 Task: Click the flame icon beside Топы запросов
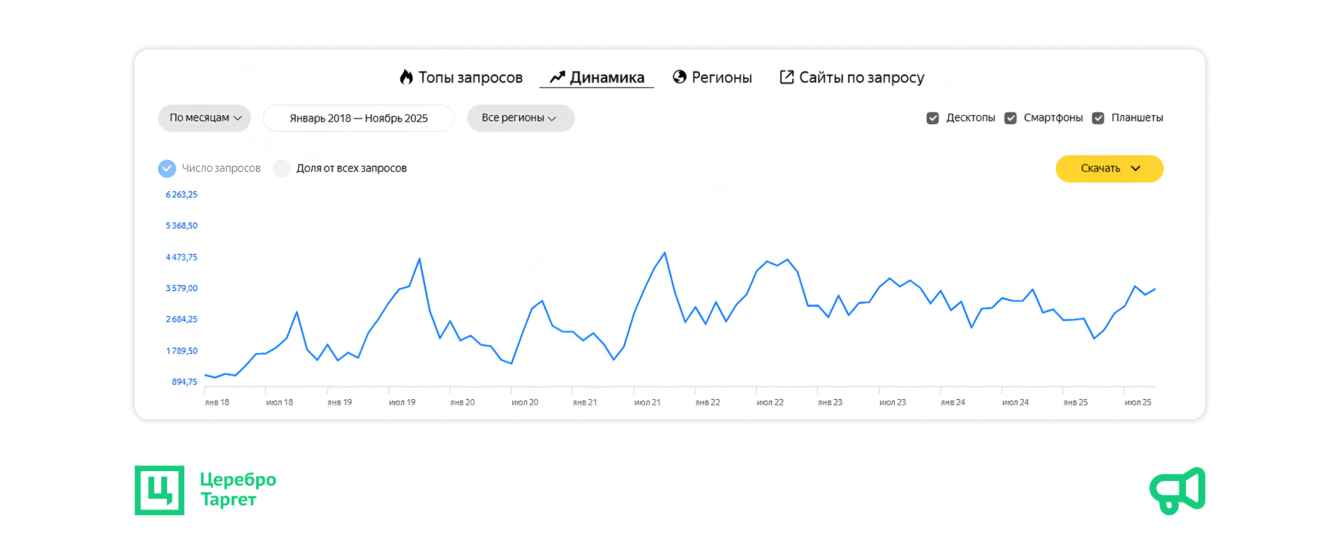[406, 77]
